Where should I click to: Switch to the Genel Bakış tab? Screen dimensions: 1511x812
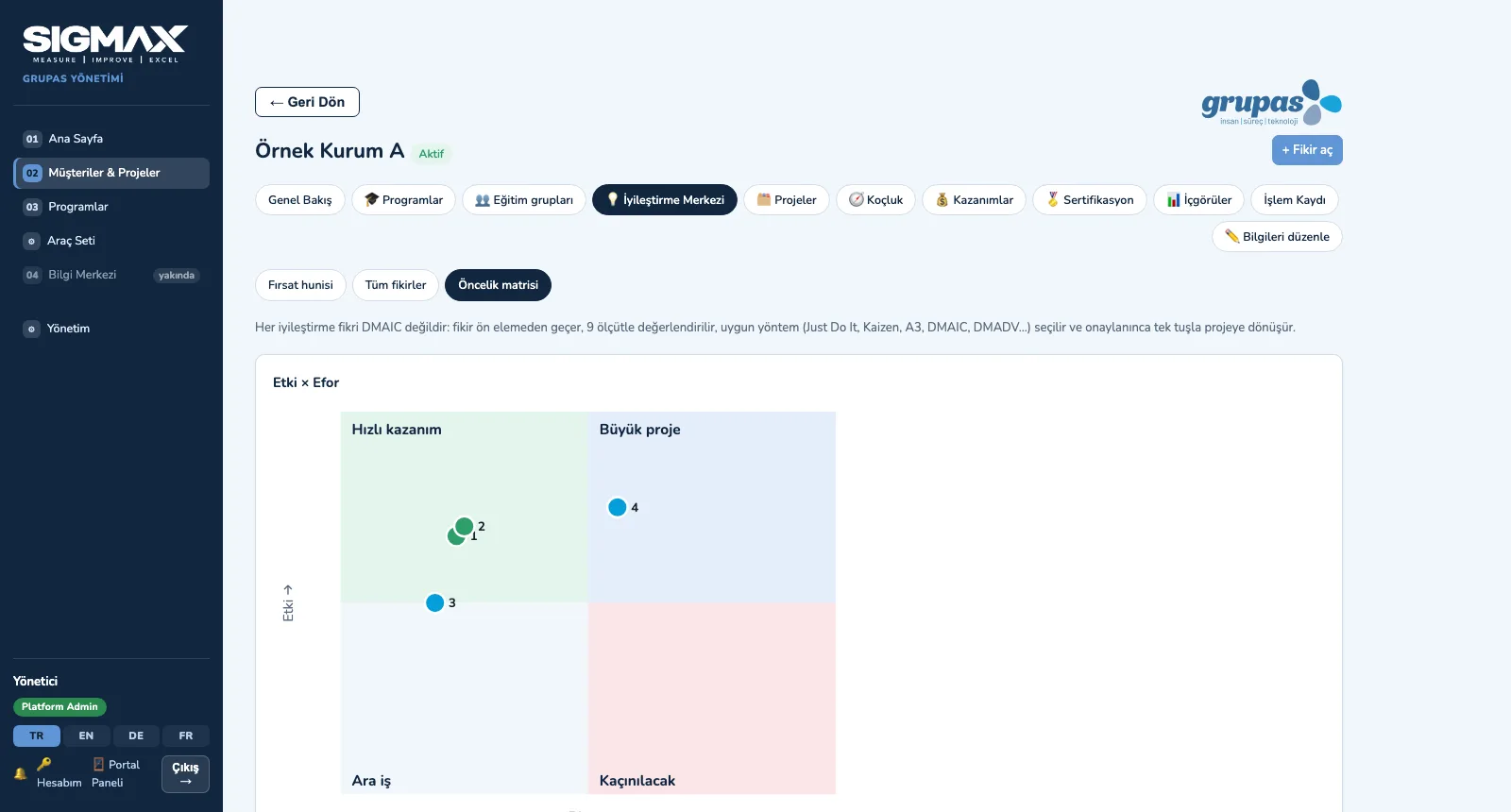coord(300,200)
